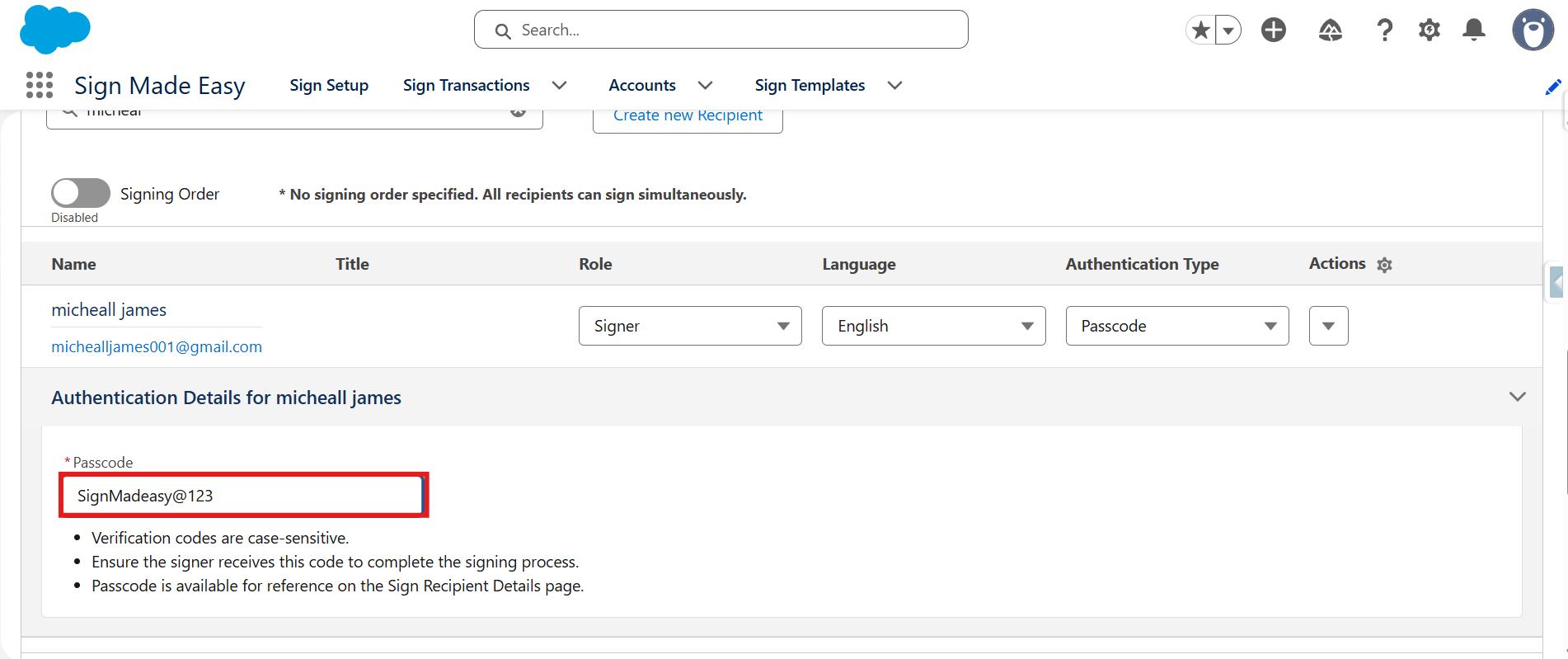Open the michealljames001@gmail.com email link
1568x659 pixels.
click(x=157, y=346)
